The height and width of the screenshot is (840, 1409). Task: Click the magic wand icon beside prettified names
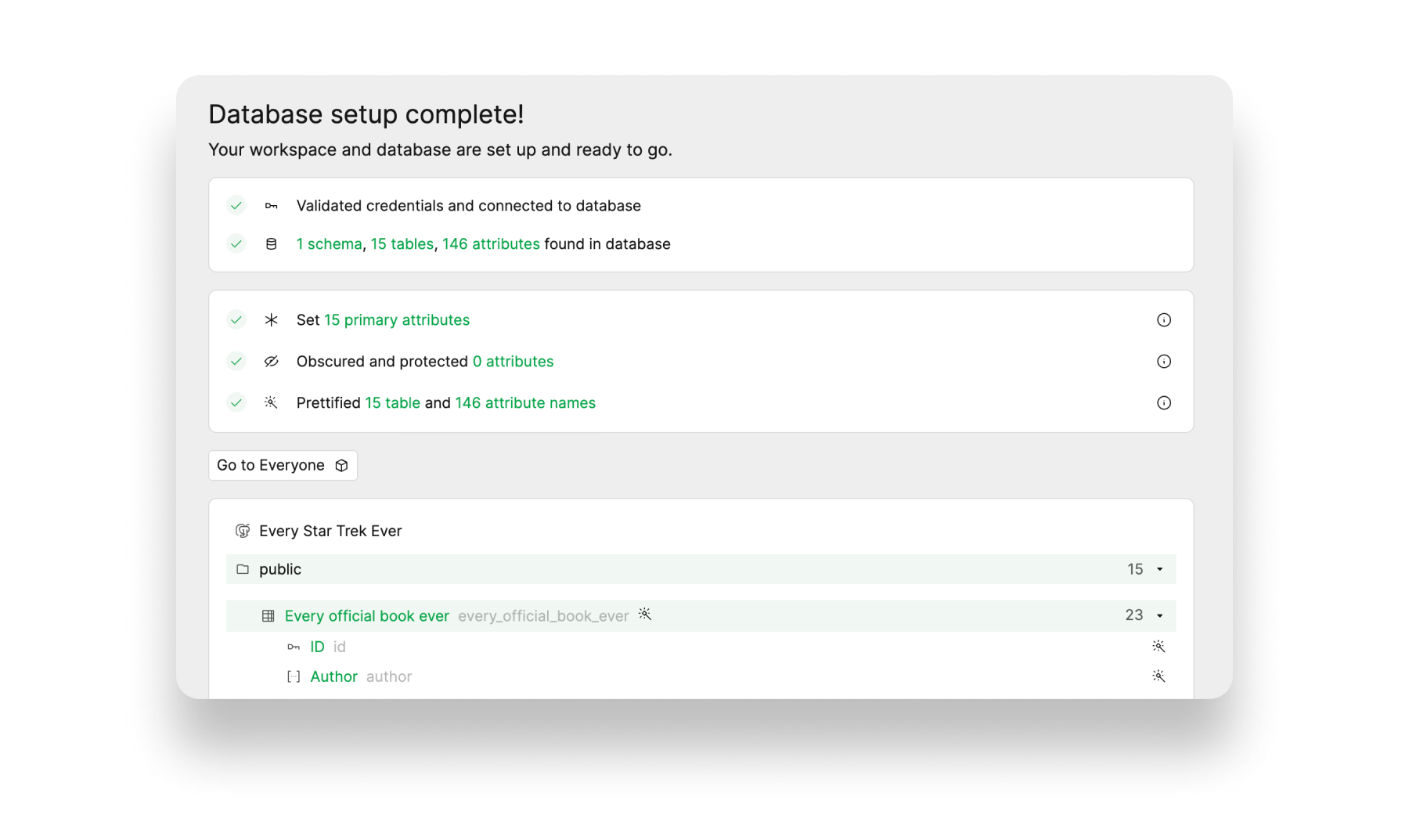(x=271, y=403)
